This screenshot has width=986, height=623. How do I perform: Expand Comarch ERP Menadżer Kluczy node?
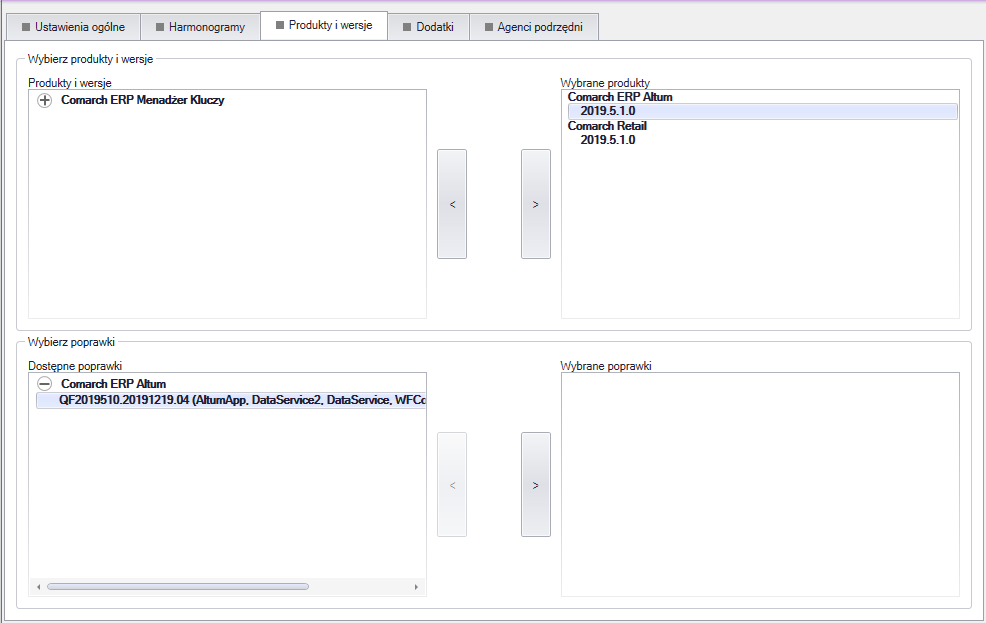click(45, 101)
